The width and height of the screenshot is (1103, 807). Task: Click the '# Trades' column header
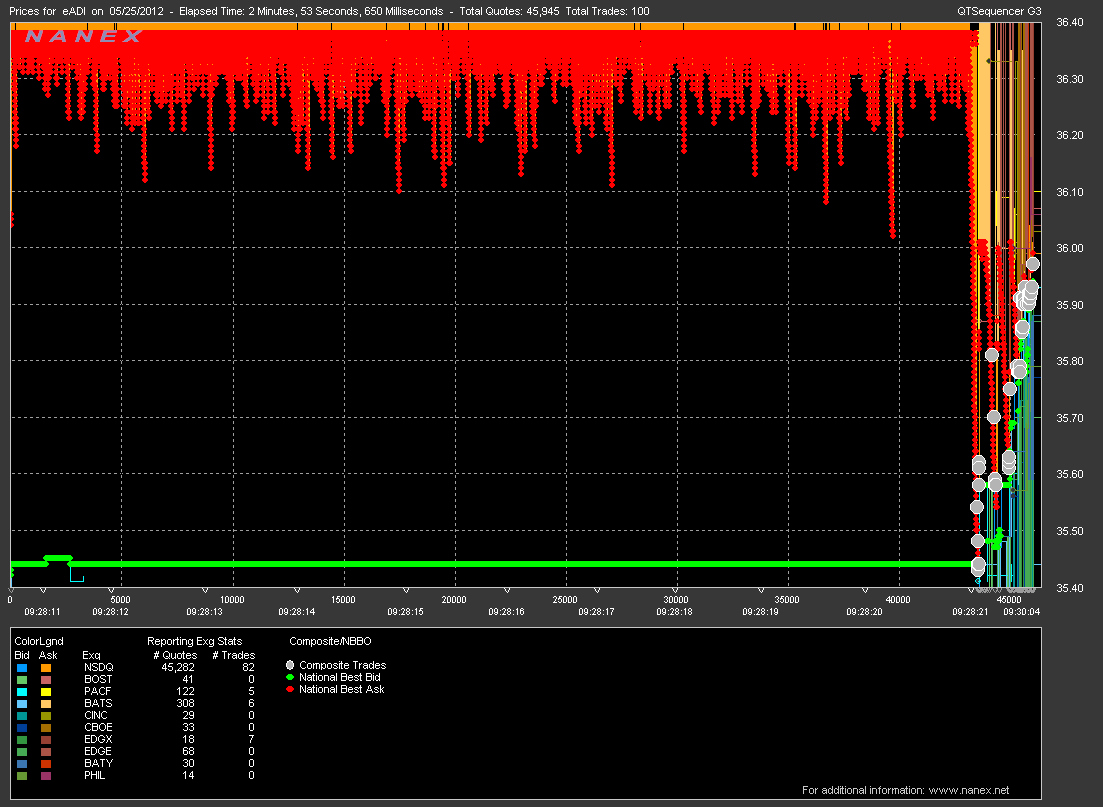[234, 655]
